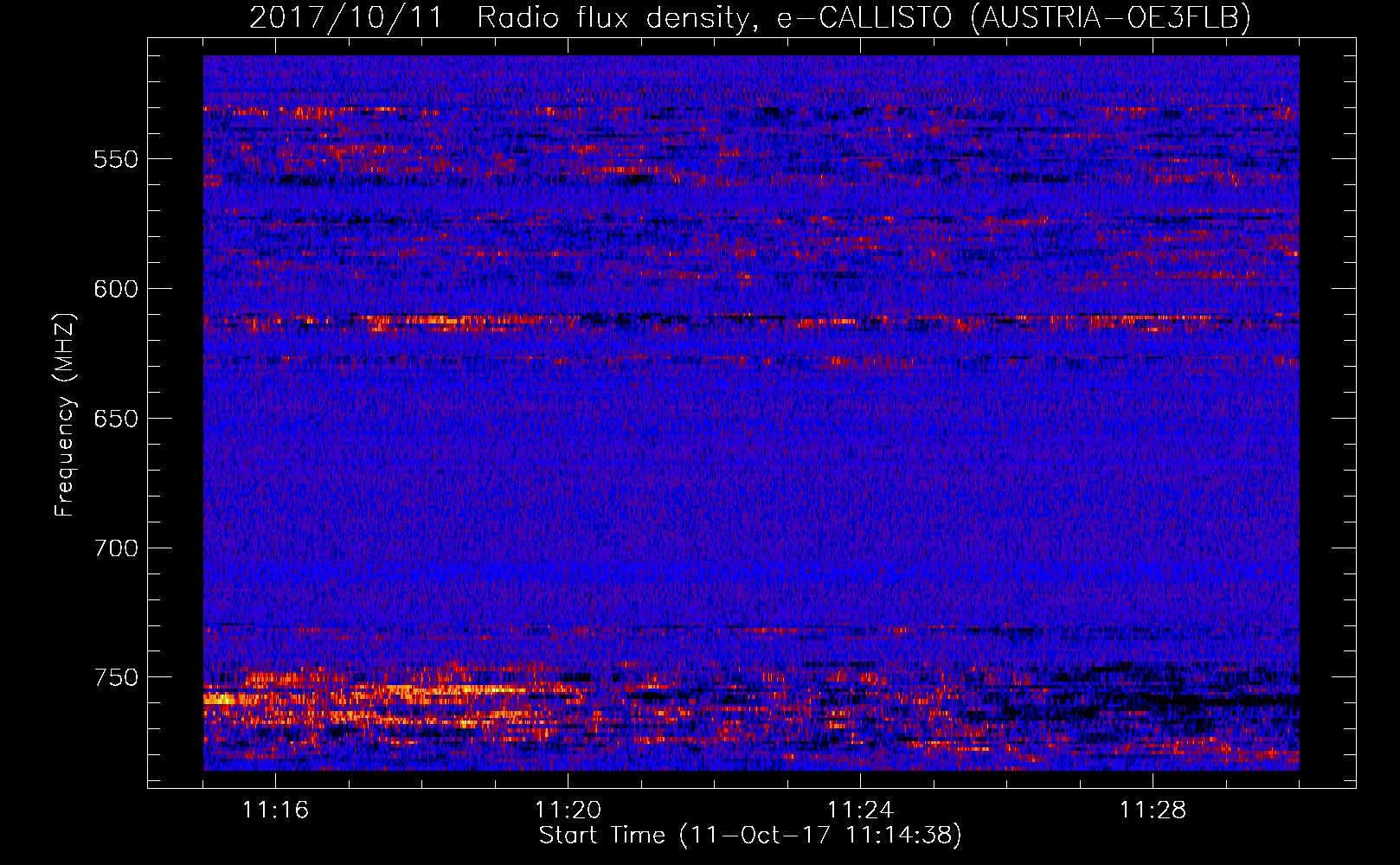Select the 750 frequency axis label
The image size is (1400, 865).
click(115, 677)
